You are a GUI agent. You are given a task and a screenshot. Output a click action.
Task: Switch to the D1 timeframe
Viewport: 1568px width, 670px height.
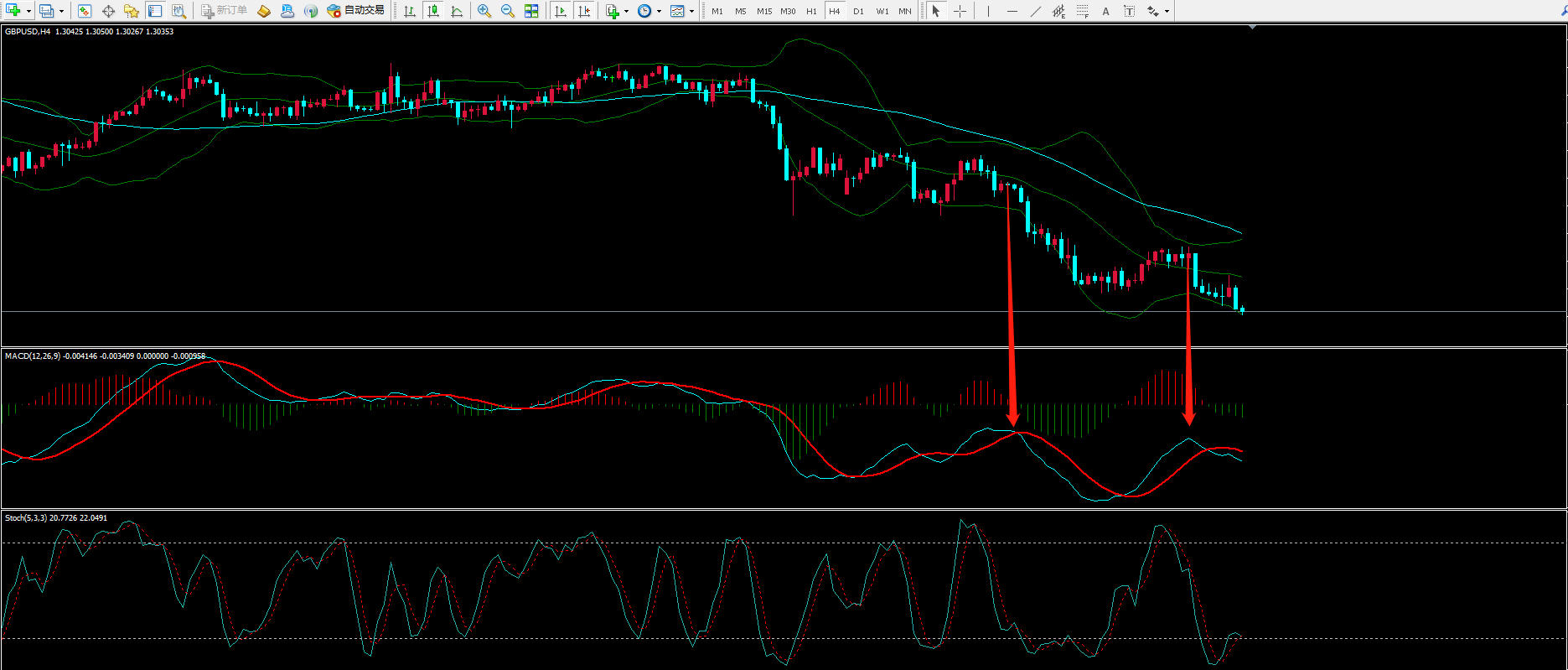tap(858, 11)
